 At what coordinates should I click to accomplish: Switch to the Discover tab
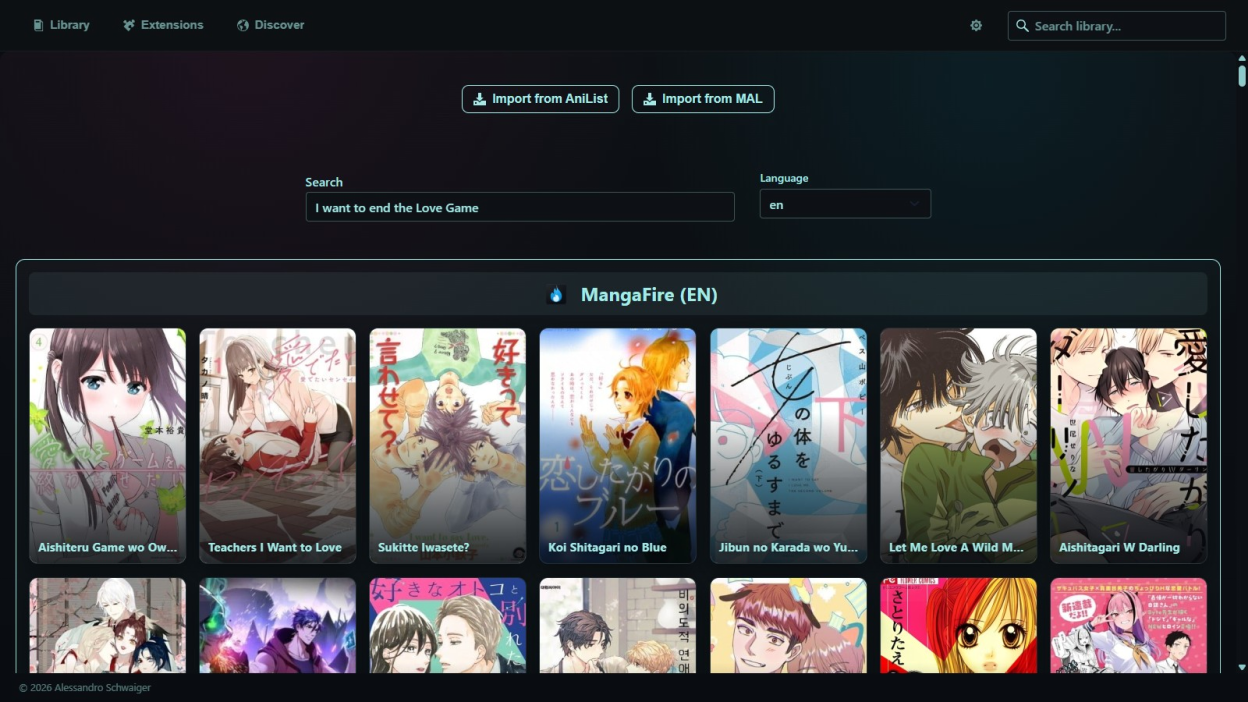point(271,25)
